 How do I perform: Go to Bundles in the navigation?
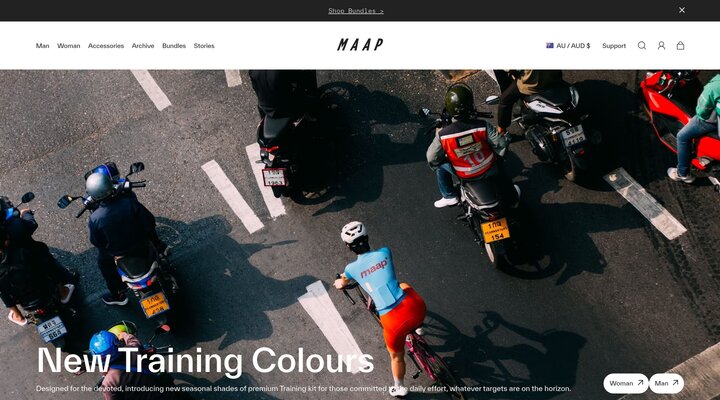click(174, 45)
